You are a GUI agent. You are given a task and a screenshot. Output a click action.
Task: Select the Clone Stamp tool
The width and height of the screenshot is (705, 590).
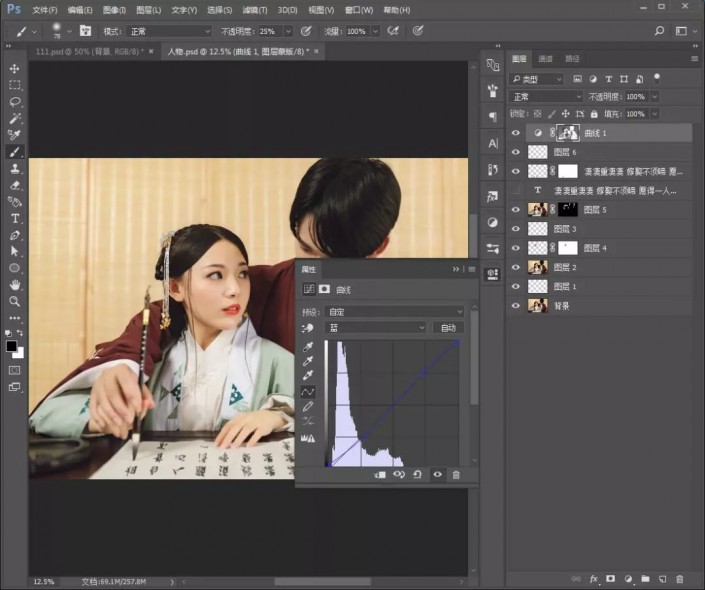click(x=14, y=169)
